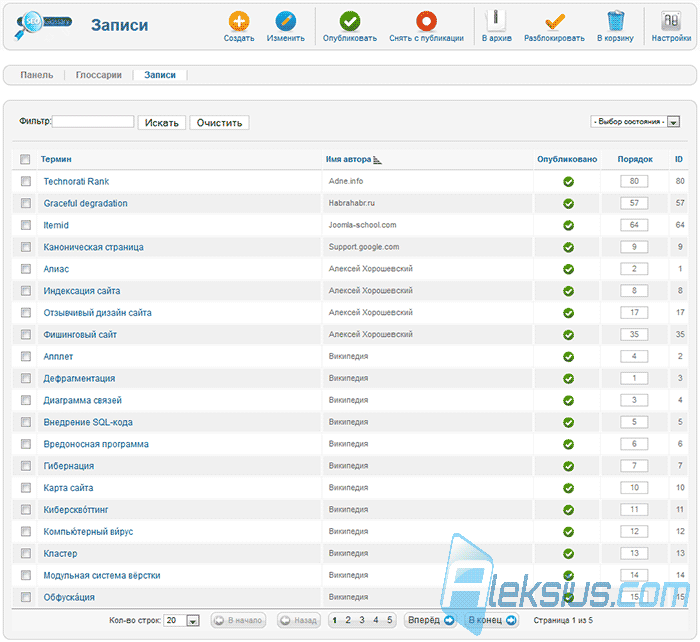Image resolution: width=700 pixels, height=642 pixels.
Task: Check the box for Обфускация
Action: coord(26,597)
